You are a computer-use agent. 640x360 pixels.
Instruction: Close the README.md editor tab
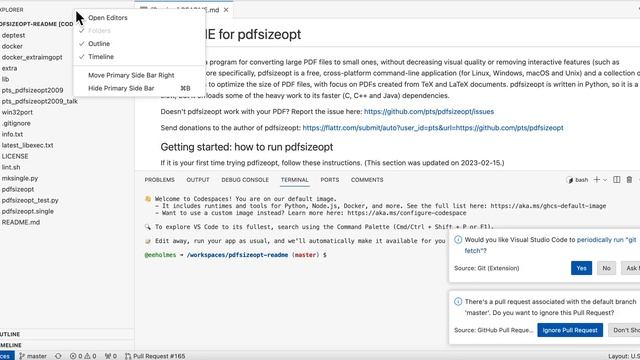[x=226, y=10]
